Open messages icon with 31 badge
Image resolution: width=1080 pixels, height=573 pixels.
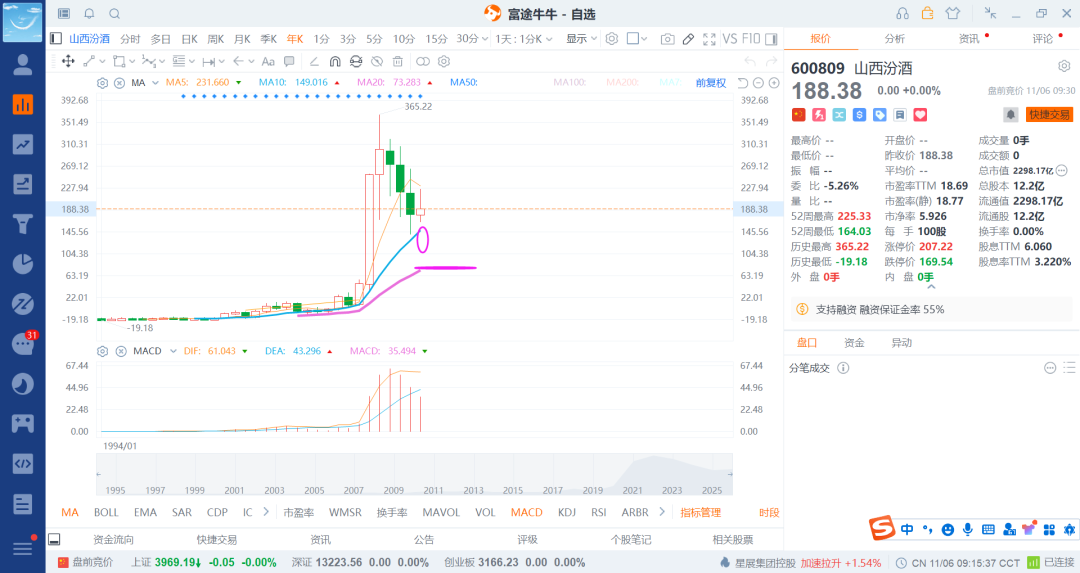coord(23,344)
